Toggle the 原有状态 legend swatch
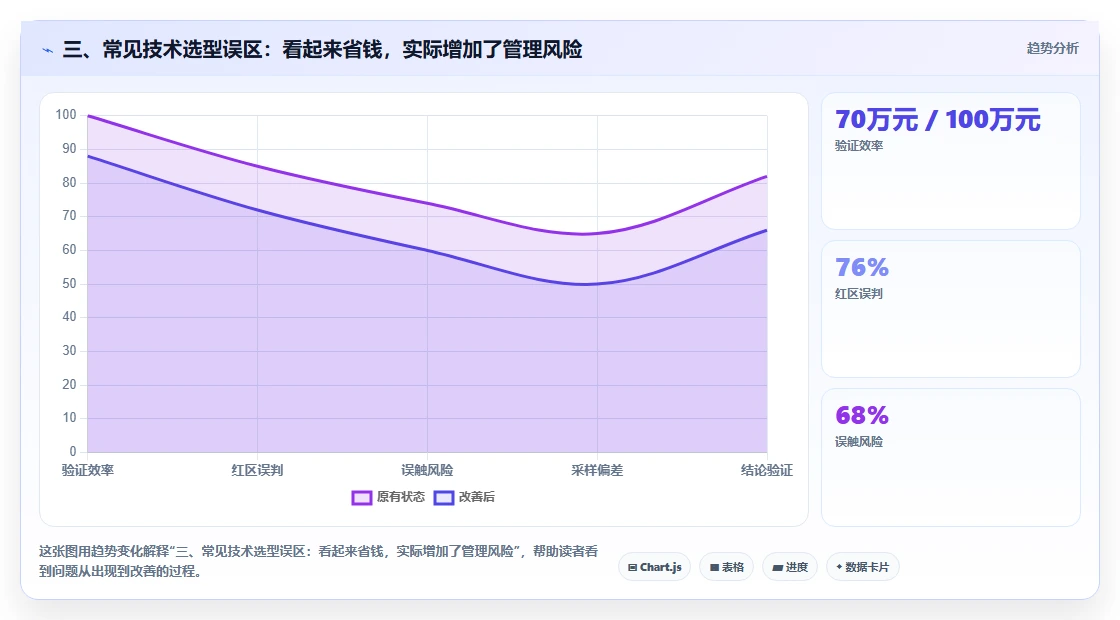 (x=361, y=497)
